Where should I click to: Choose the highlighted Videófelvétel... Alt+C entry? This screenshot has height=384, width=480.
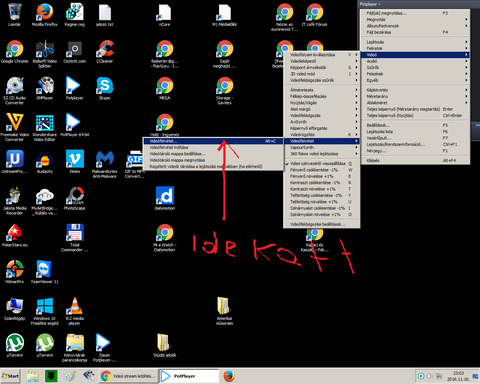pos(213,141)
